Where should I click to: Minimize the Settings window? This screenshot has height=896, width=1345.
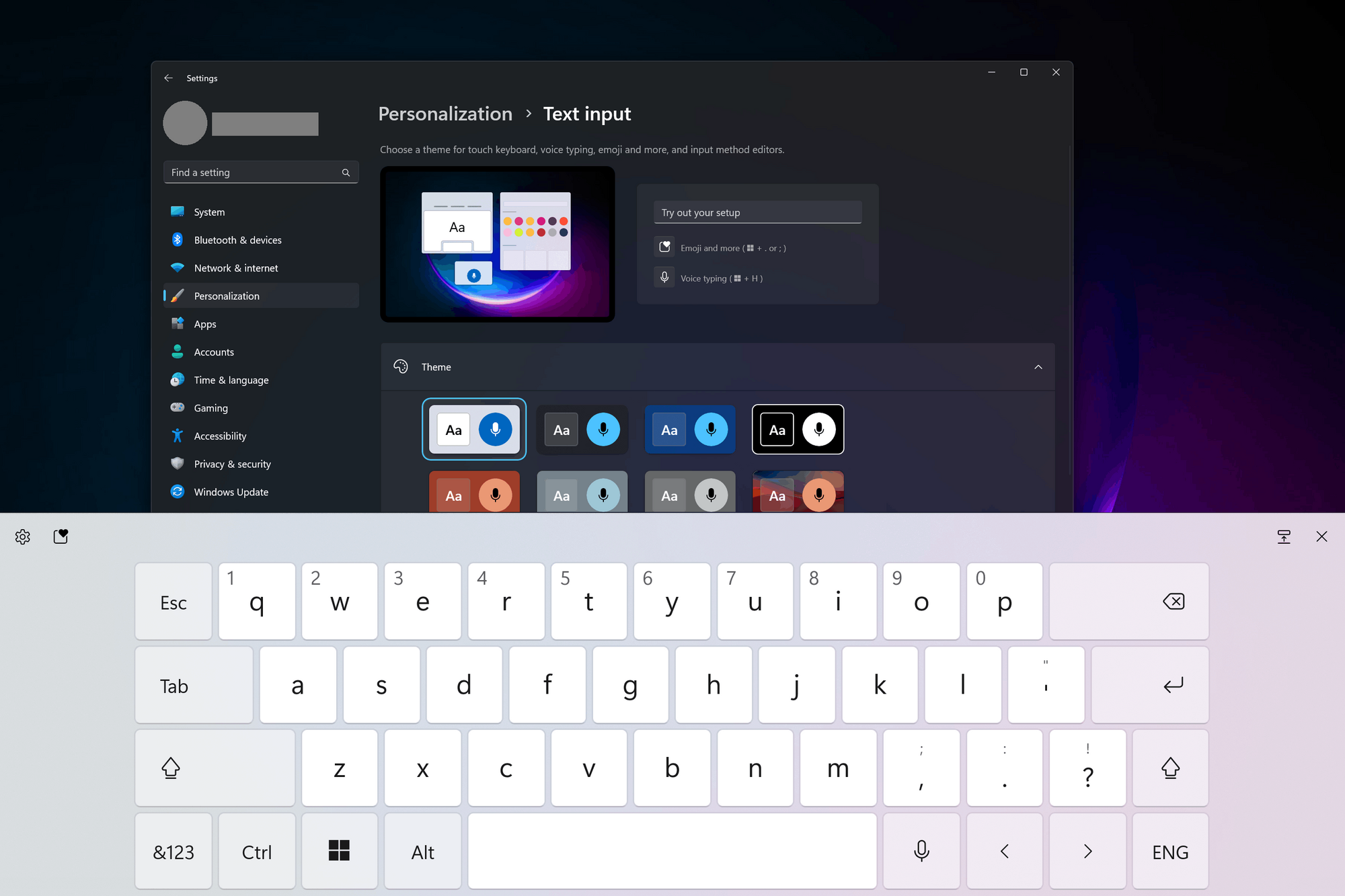[x=991, y=72]
